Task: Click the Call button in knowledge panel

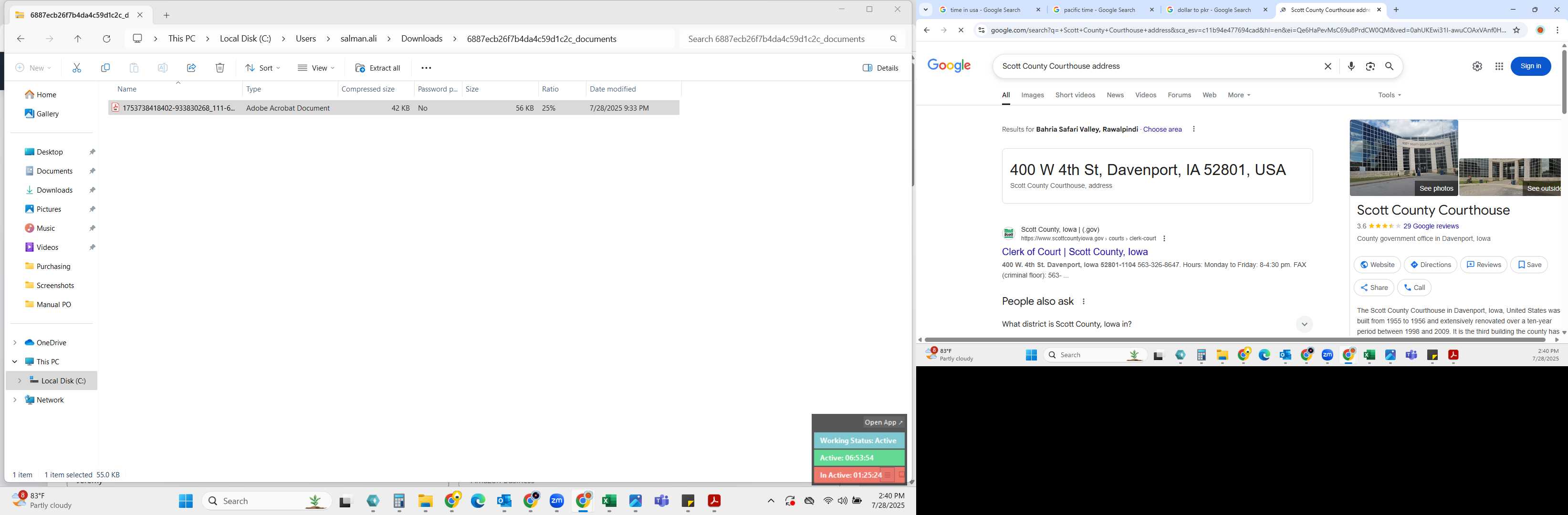Action: pyautogui.click(x=1414, y=288)
